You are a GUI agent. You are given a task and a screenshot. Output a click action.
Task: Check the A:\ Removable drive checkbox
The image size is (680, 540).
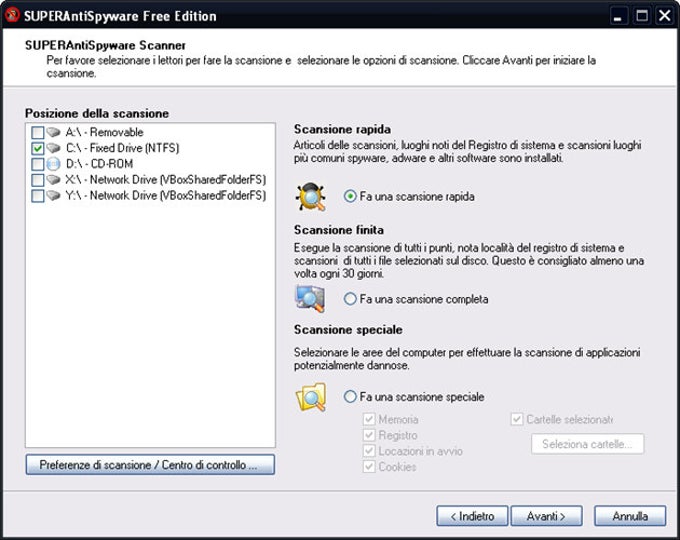tap(38, 132)
